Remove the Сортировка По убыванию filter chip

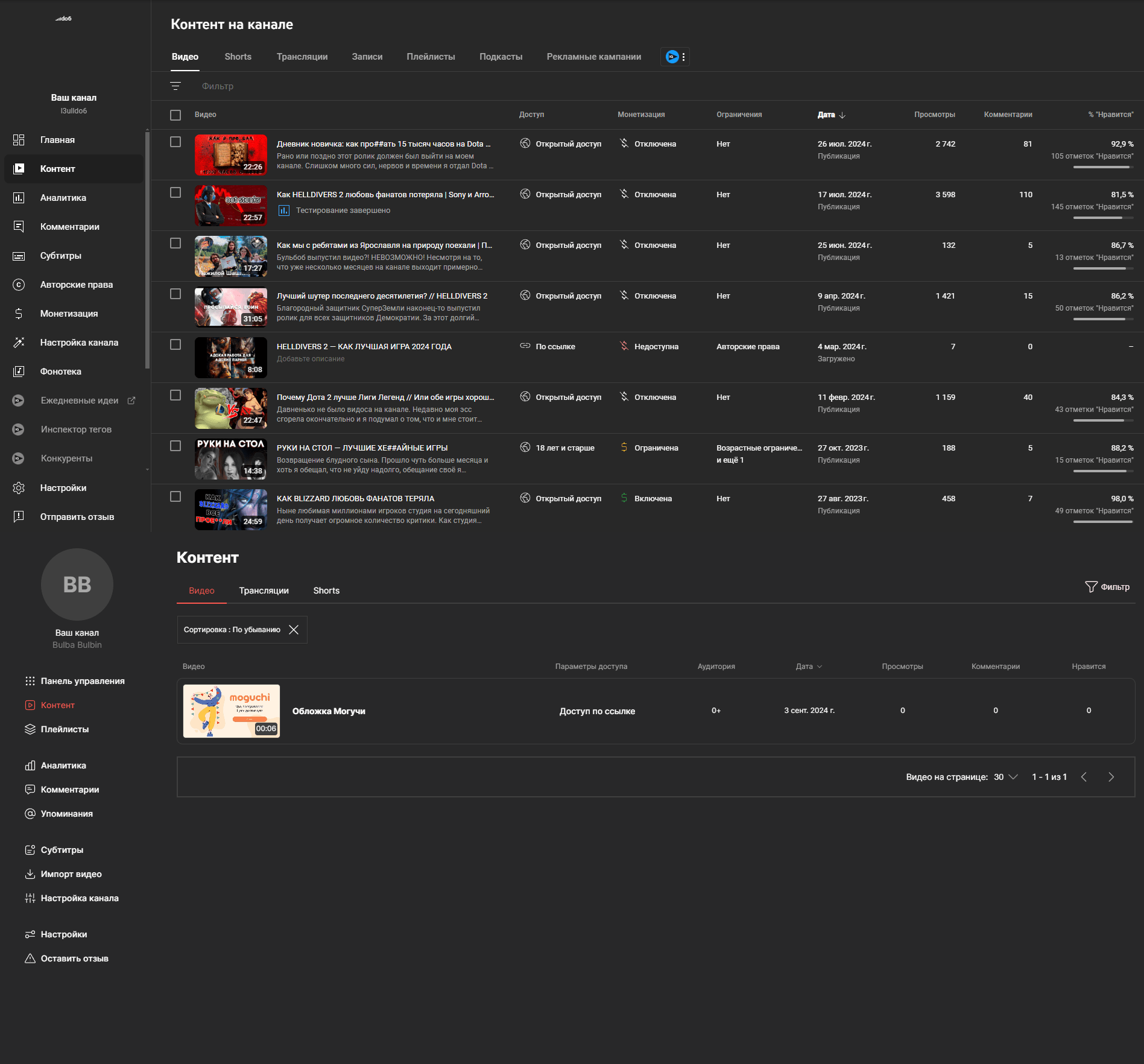click(x=295, y=629)
